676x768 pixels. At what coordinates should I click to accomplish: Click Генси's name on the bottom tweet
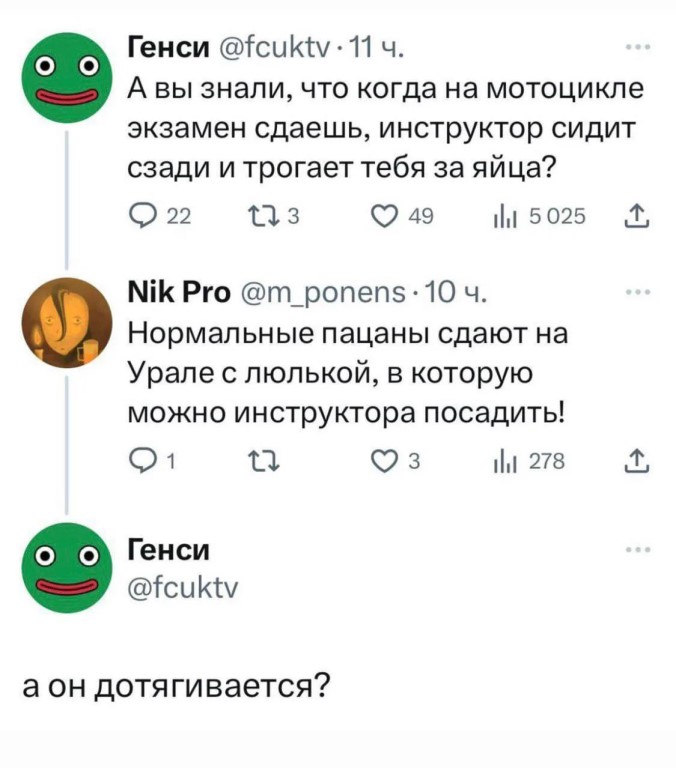pyautogui.click(x=170, y=551)
